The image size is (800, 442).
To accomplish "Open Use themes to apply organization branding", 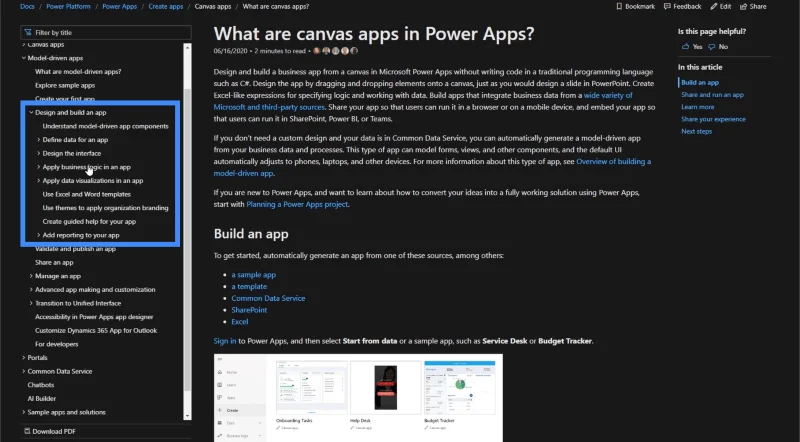I will click(x=106, y=208).
